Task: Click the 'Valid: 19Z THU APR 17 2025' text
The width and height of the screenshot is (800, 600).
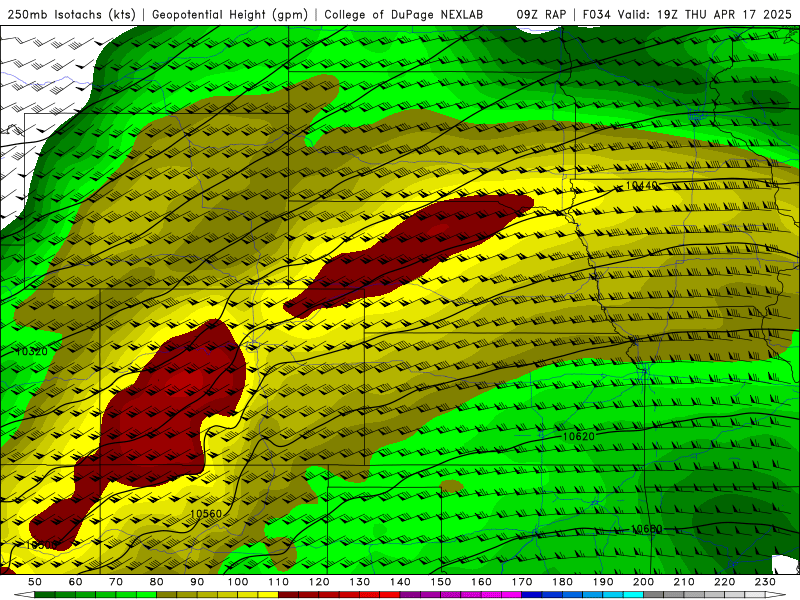Action: pyautogui.click(x=705, y=15)
